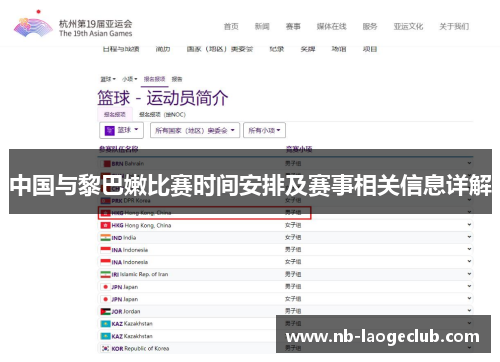Open 赛事 in the top navigation
The image size is (500, 362).
tap(293, 26)
